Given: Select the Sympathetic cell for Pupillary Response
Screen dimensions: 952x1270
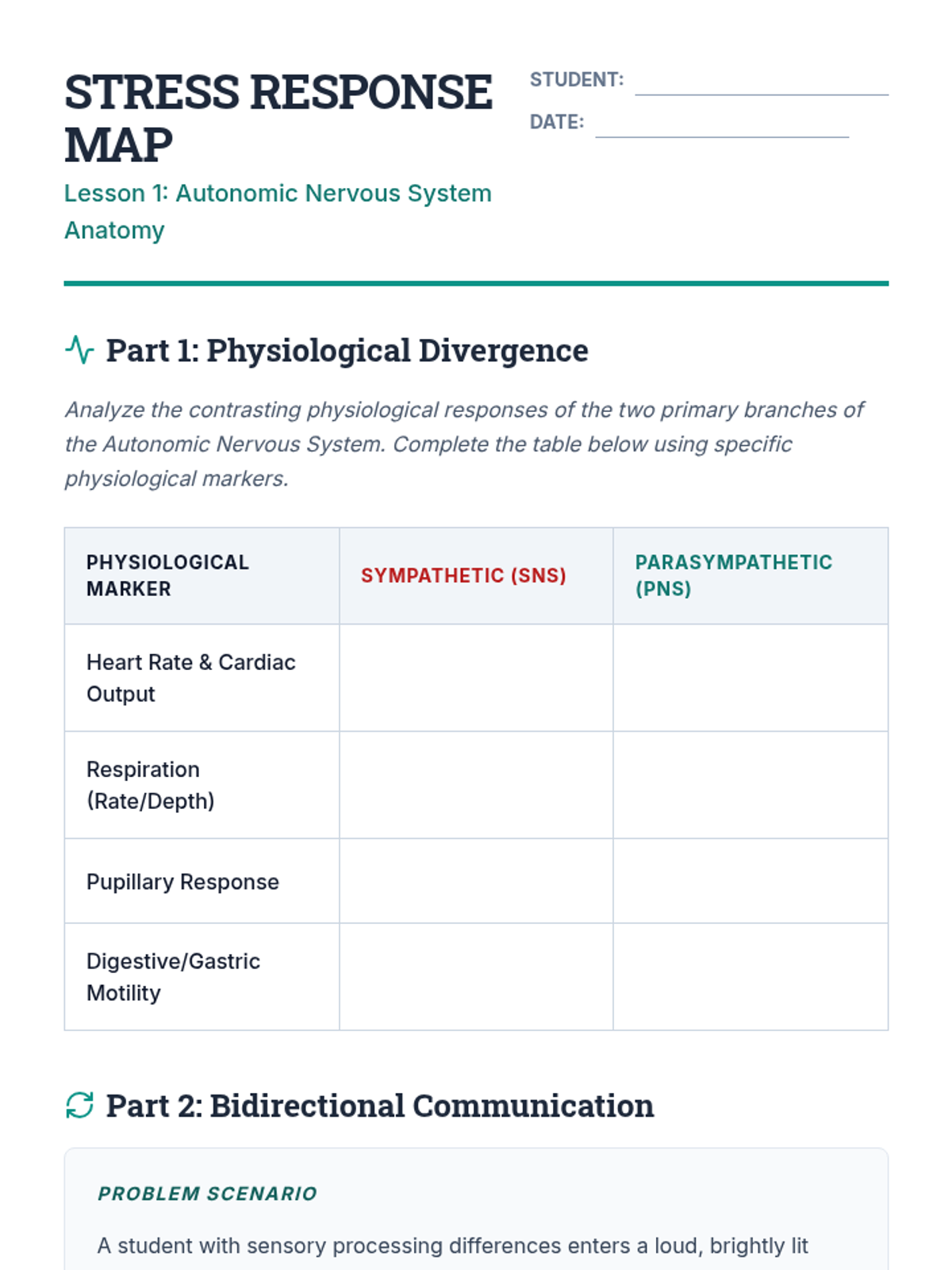Looking at the screenshot, I should point(476,881).
